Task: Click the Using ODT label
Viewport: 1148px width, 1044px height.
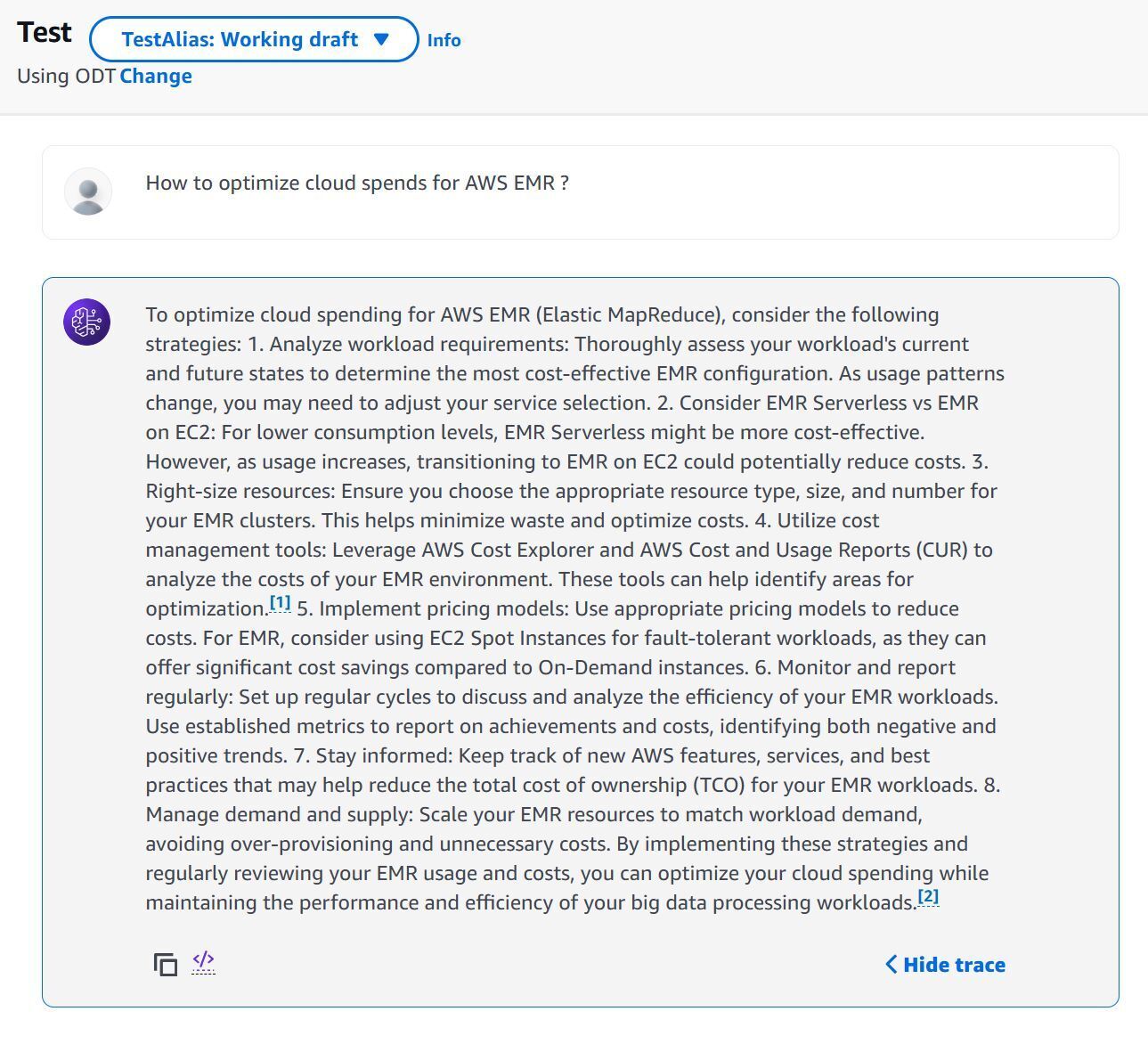Action: click(67, 76)
